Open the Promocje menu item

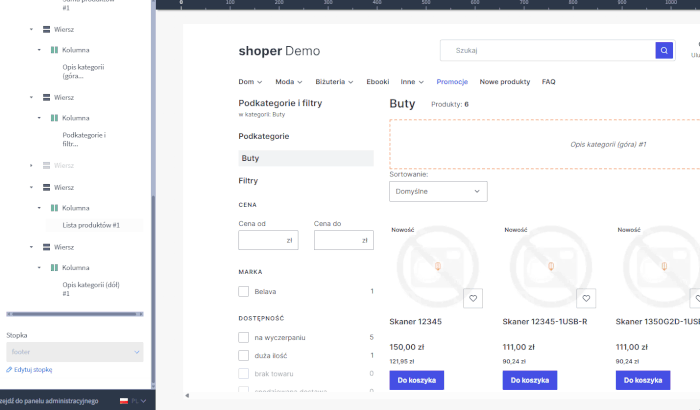click(452, 81)
